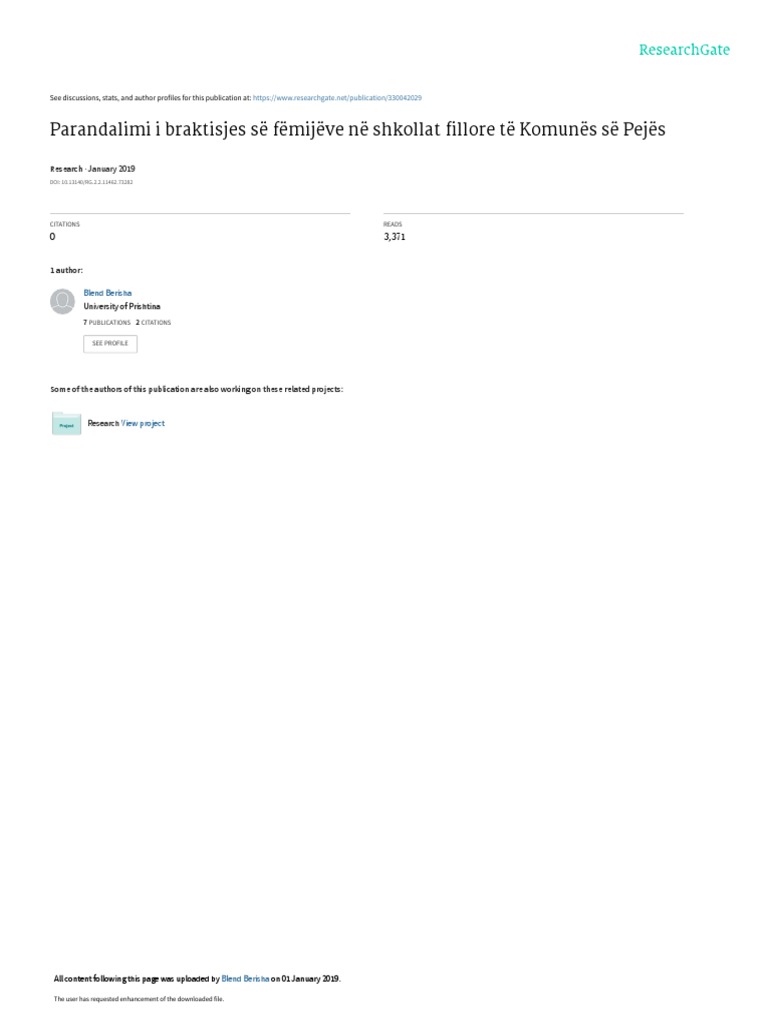Viewport: 768px width, 1024px height.
Task: Click the University of Prishtina affiliation
Action: 122,306
